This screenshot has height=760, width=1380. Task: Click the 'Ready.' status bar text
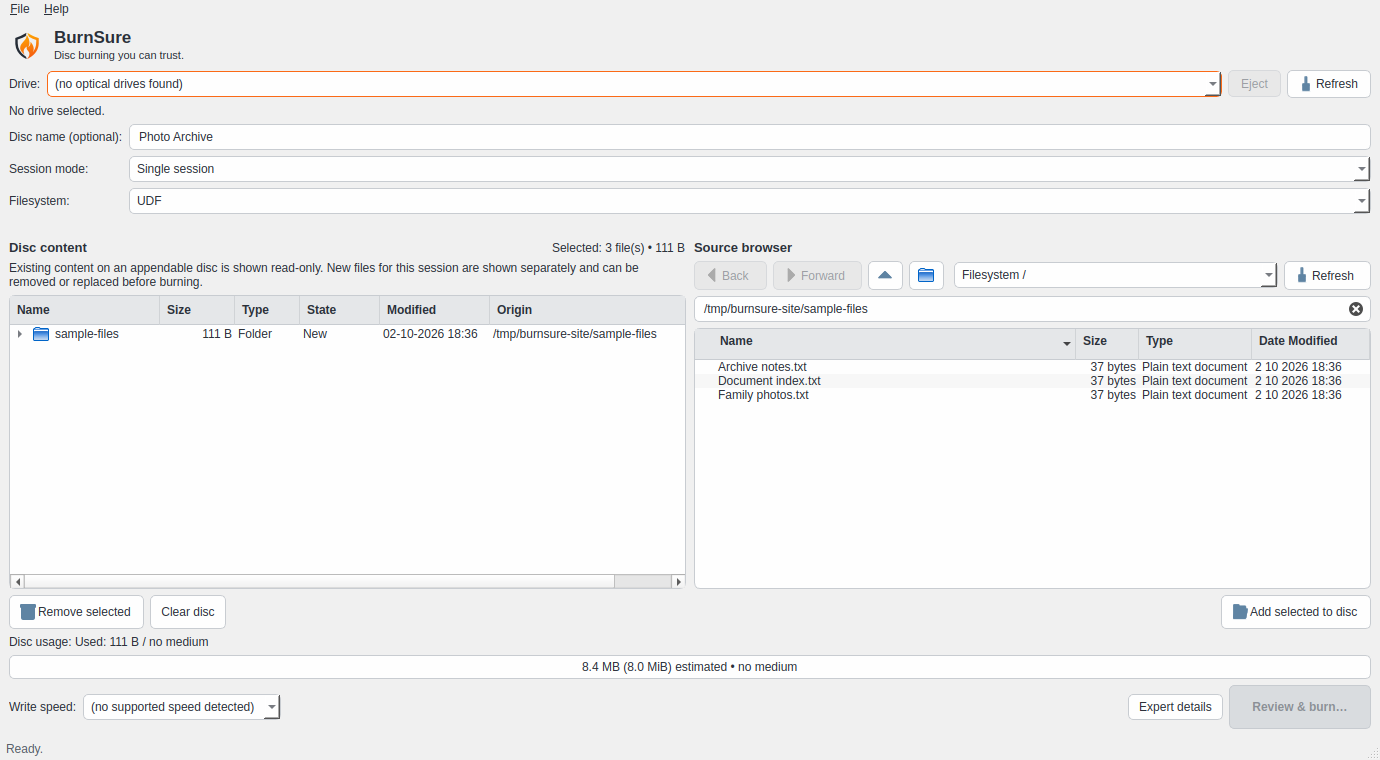(x=25, y=749)
